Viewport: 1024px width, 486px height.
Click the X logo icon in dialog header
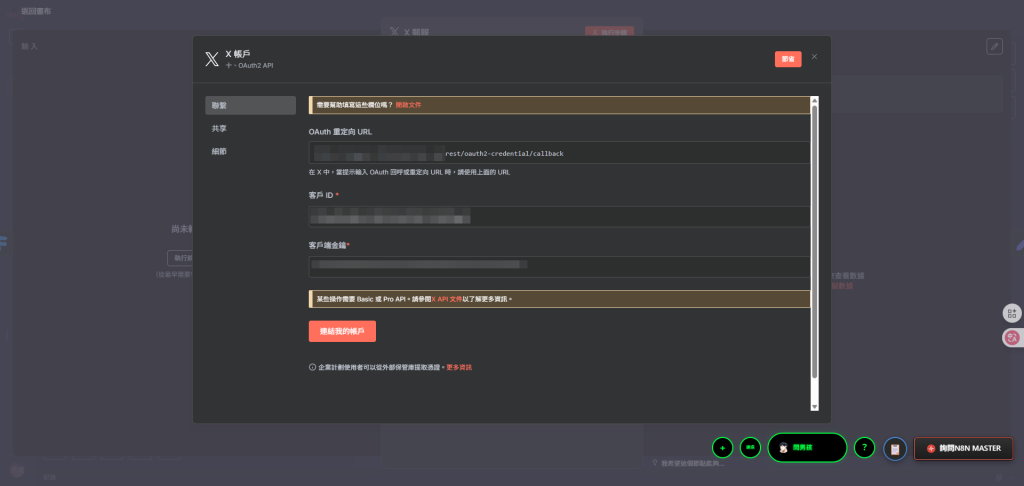click(x=211, y=59)
